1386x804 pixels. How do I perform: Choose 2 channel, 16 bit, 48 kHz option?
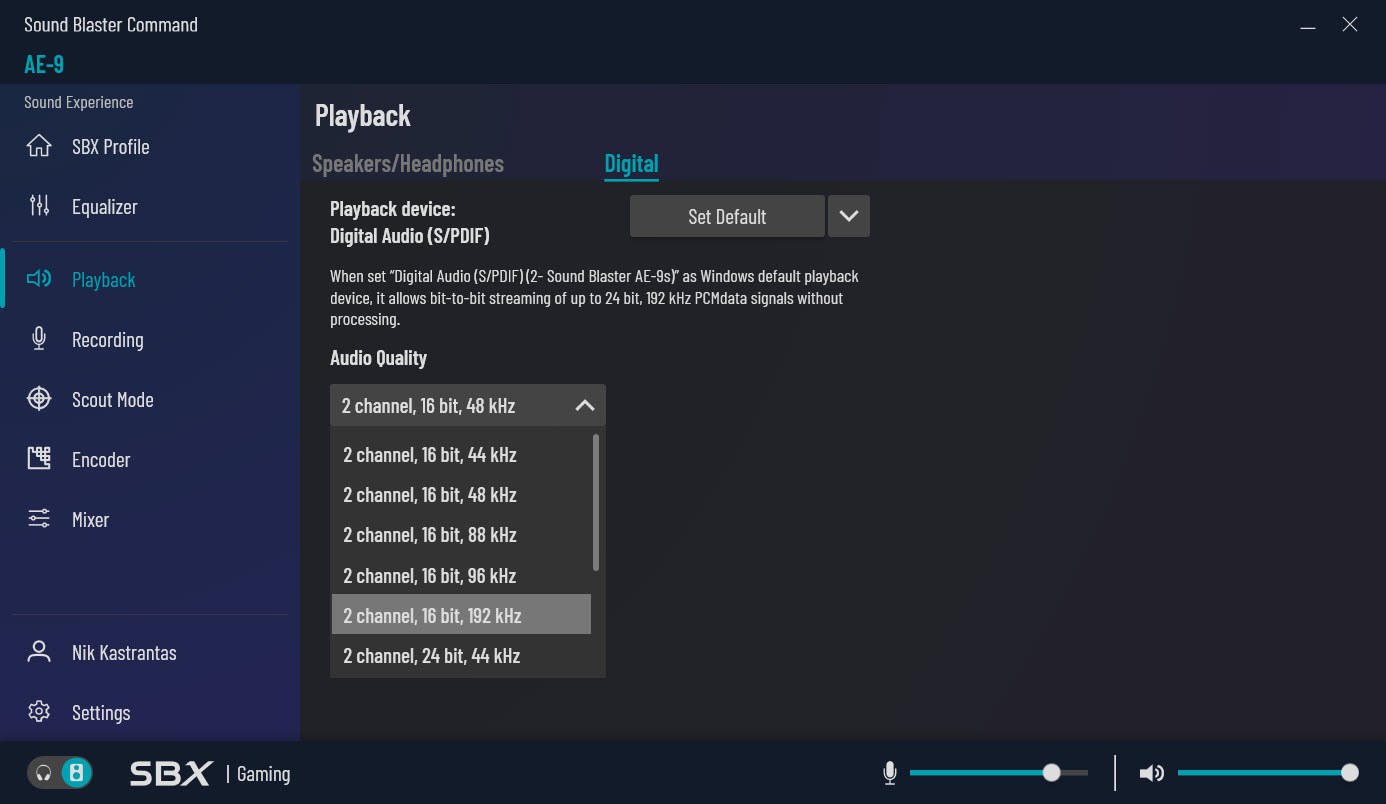click(x=461, y=494)
